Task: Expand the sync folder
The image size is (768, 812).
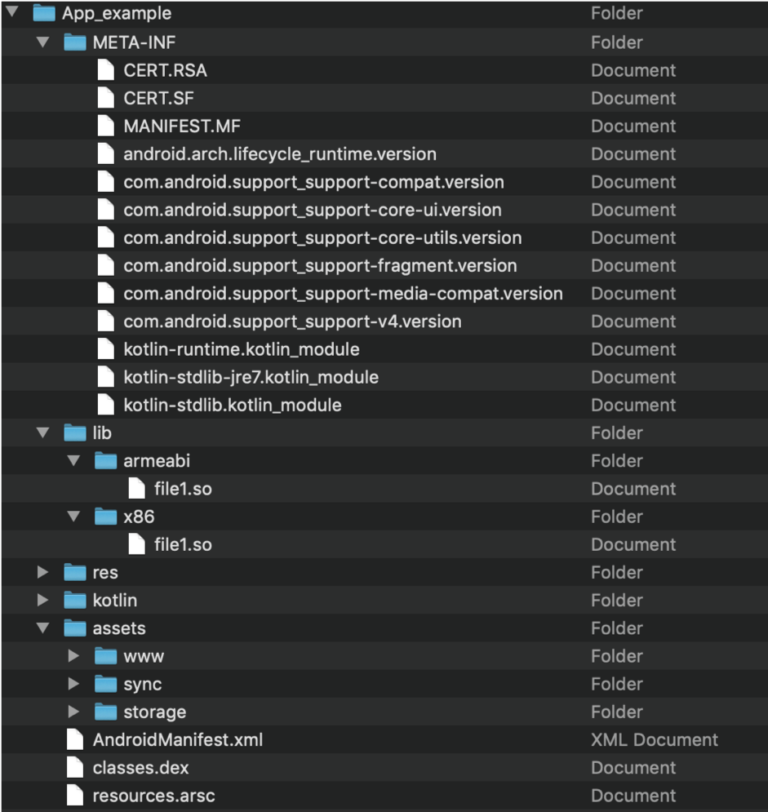Action: [x=75, y=684]
